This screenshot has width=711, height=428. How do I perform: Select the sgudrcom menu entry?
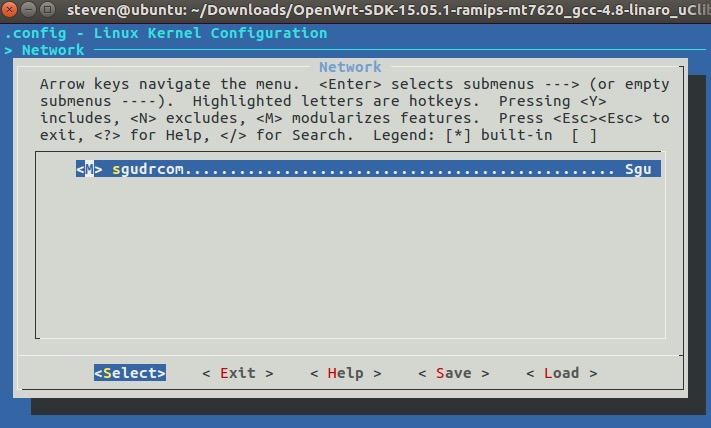[x=368, y=169]
